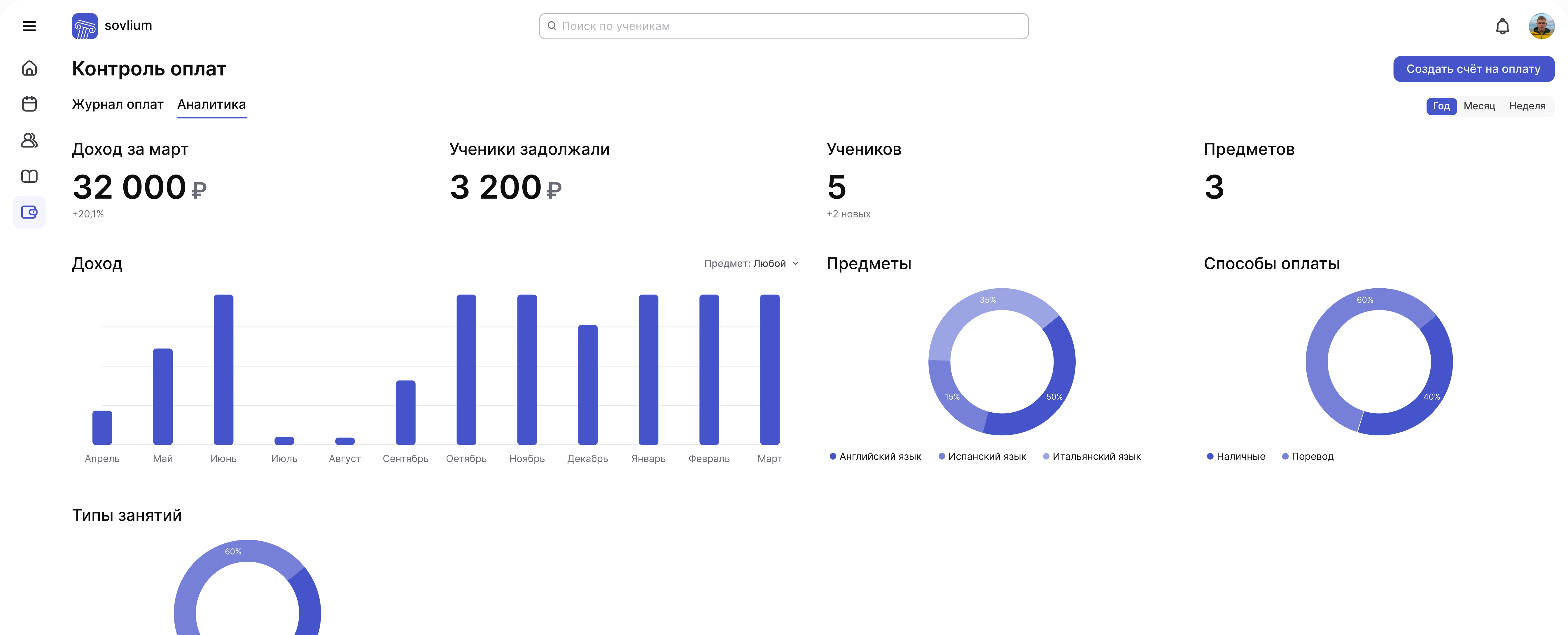Open the Students sidebar icon
1568x635 pixels.
point(29,140)
